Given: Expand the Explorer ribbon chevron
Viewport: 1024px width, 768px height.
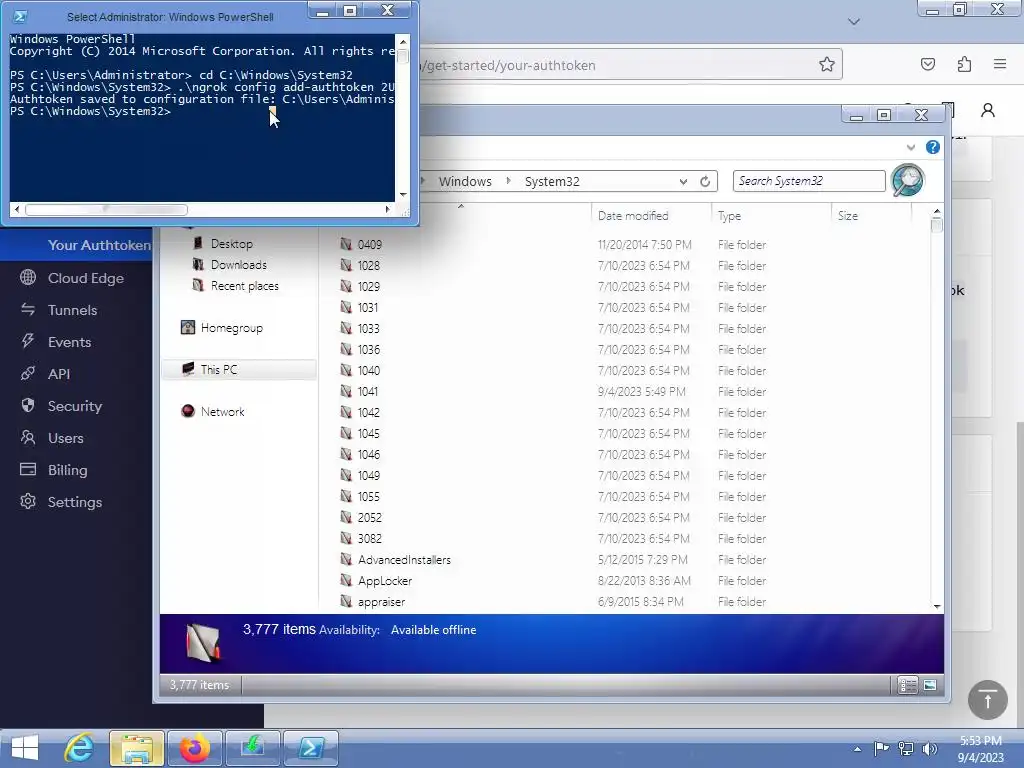Looking at the screenshot, I should coord(910,148).
